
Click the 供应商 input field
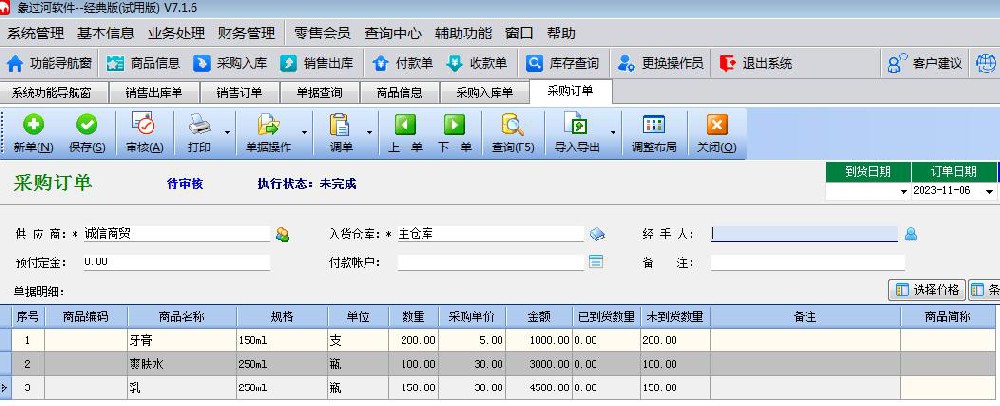[177, 234]
